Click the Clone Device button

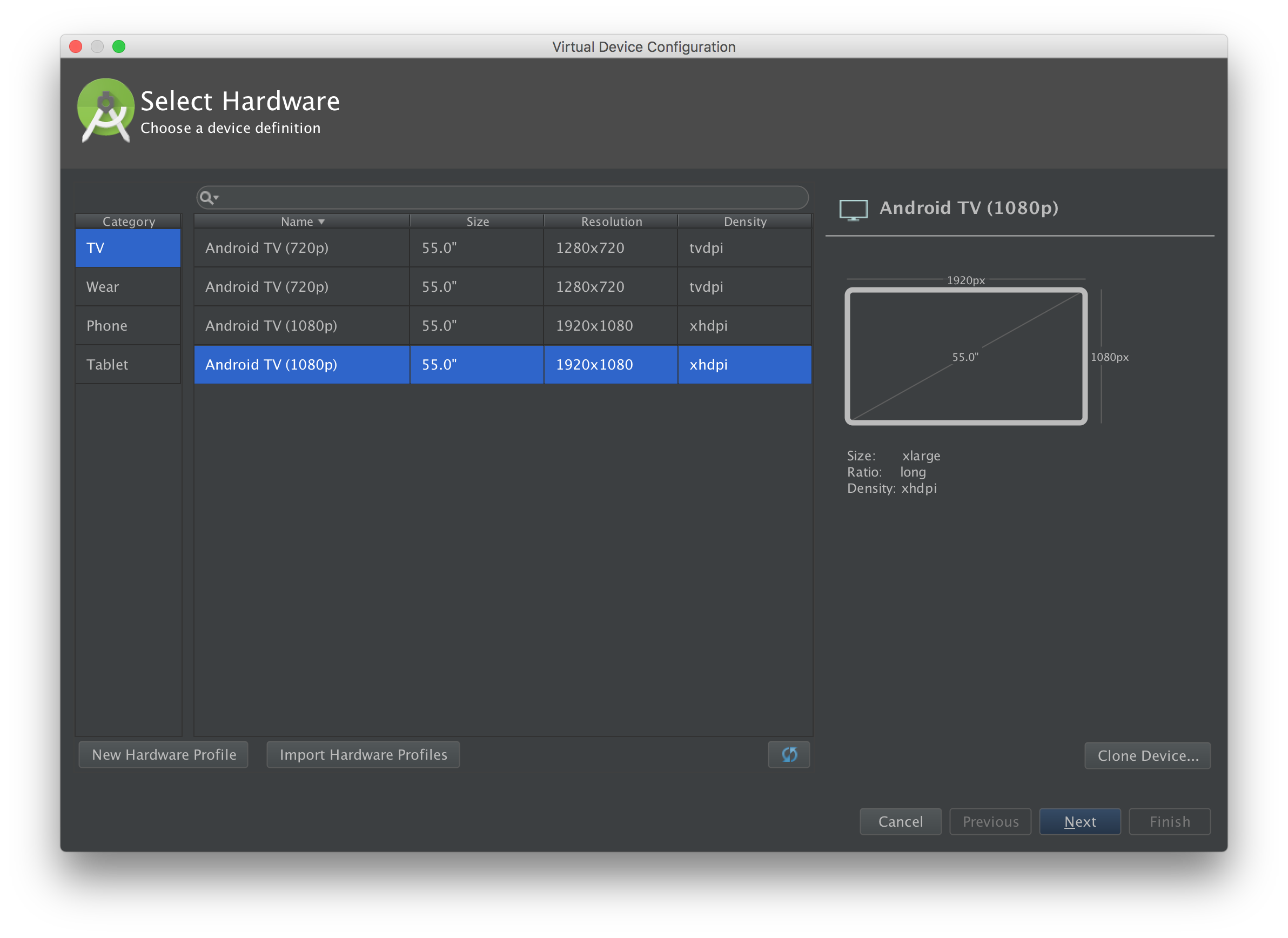pos(1147,755)
